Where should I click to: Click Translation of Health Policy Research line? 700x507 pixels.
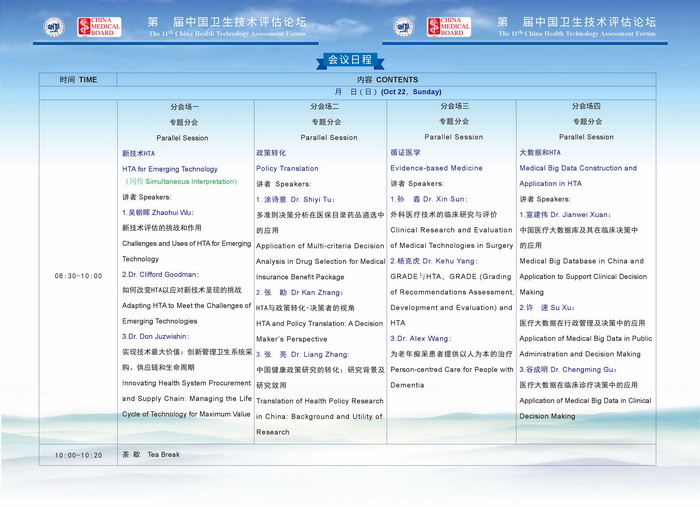(320, 401)
